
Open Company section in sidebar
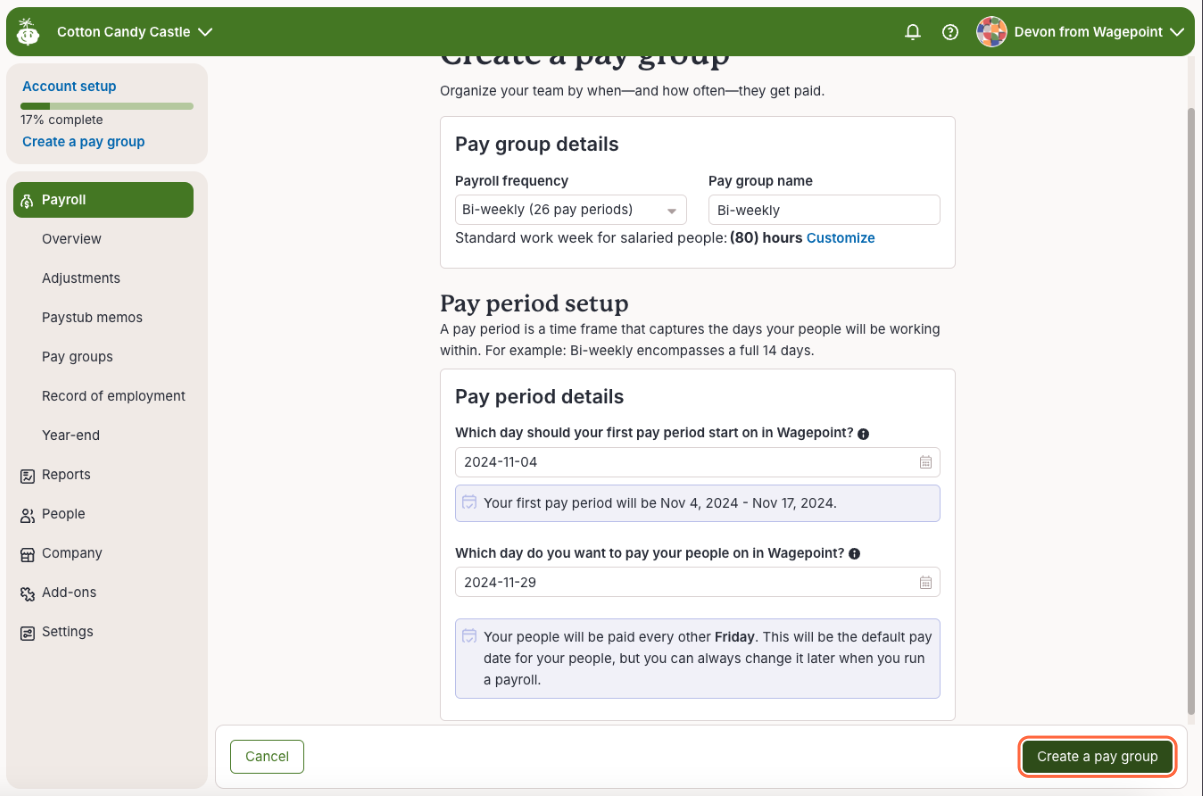71,553
